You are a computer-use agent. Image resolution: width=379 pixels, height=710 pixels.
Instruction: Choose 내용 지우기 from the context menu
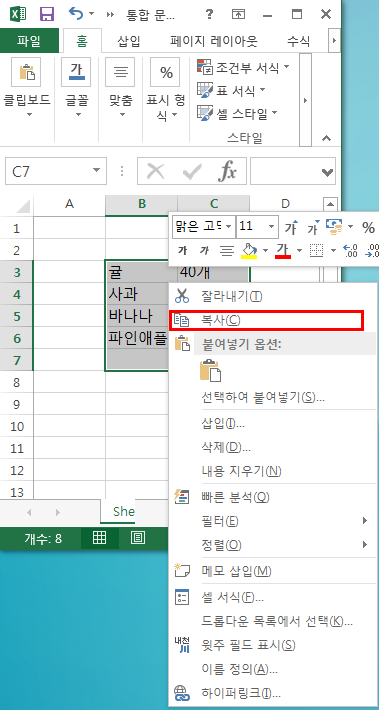(273, 471)
